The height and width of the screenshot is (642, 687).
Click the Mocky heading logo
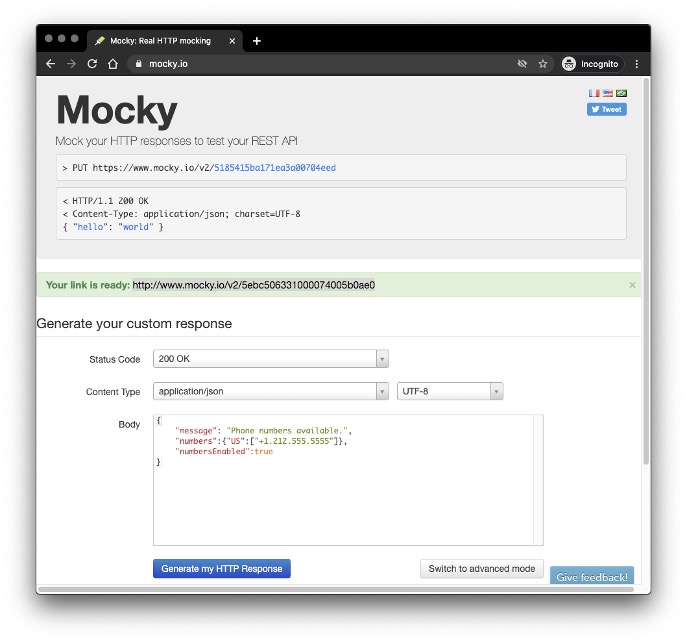(x=117, y=110)
